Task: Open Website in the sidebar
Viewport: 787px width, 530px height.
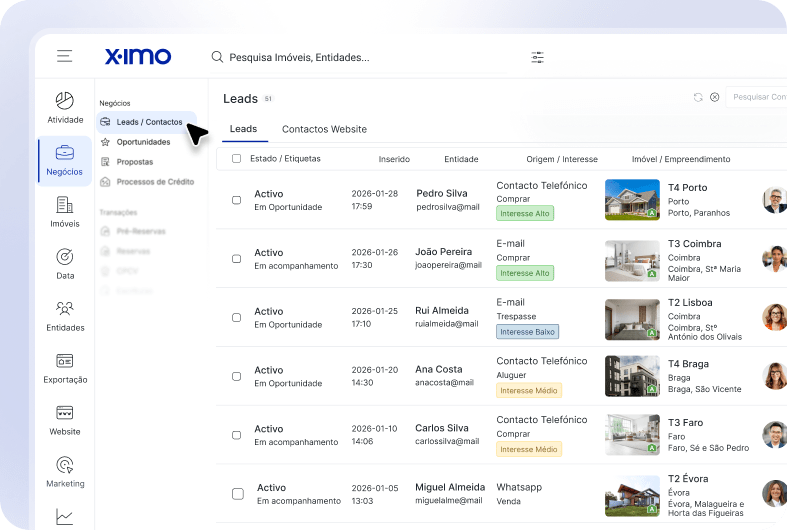Action: (x=65, y=421)
